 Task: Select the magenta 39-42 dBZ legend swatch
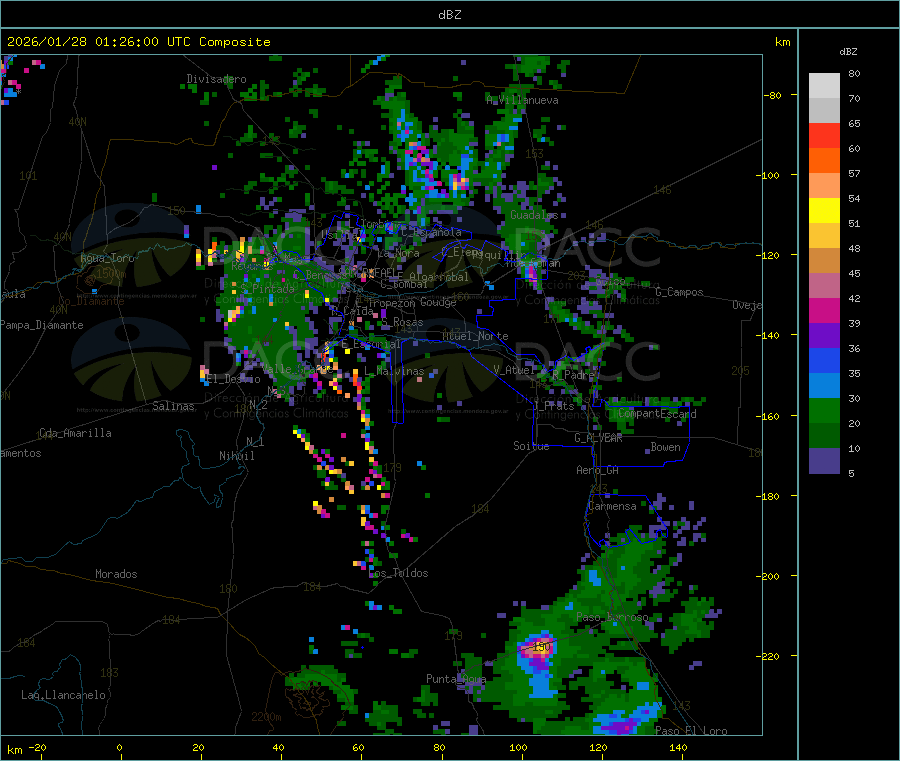824,310
